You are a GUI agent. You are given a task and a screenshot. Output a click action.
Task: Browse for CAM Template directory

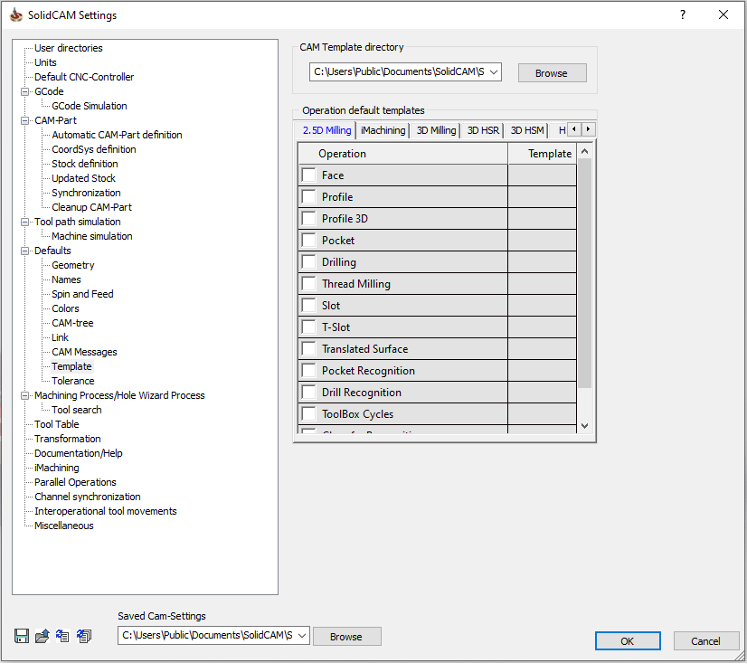552,73
